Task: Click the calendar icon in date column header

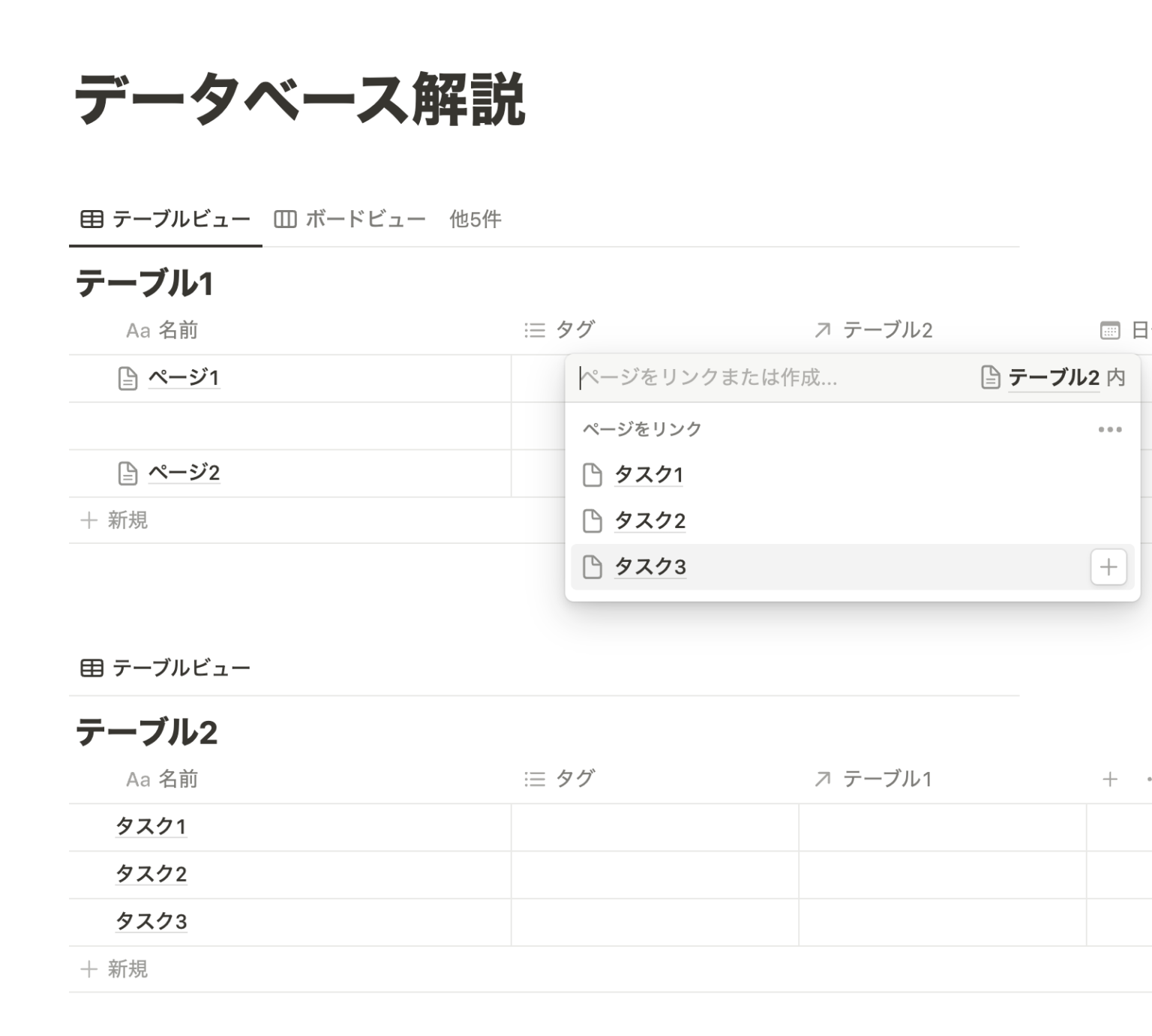Action: [x=1109, y=330]
